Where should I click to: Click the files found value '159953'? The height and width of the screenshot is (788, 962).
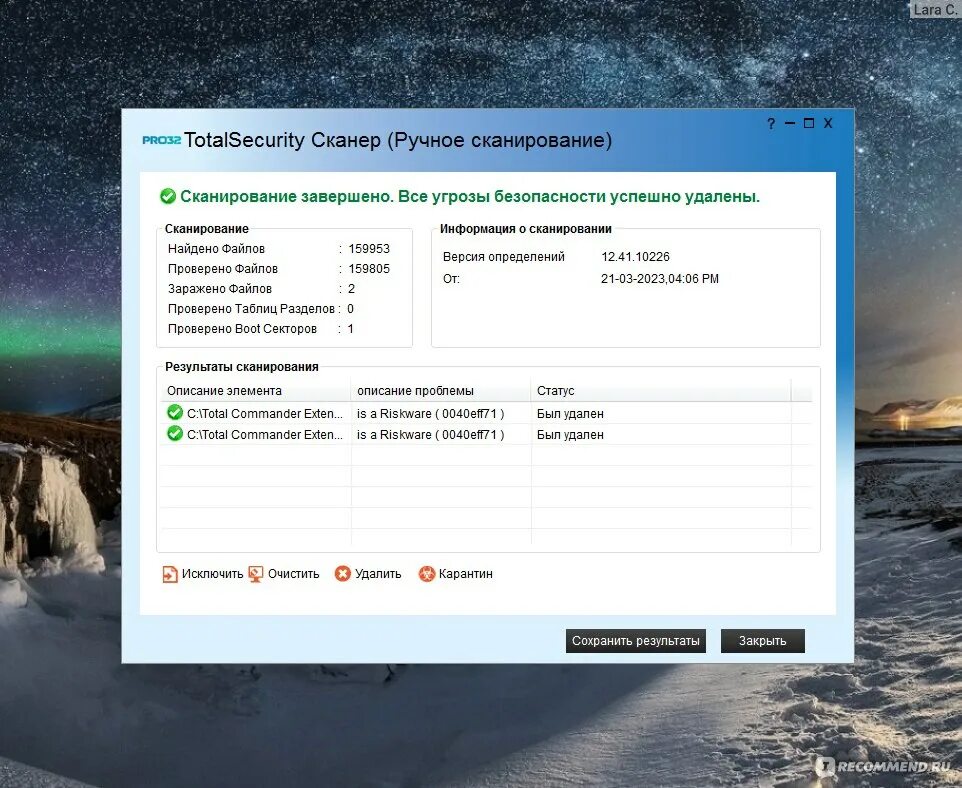pyautogui.click(x=369, y=249)
